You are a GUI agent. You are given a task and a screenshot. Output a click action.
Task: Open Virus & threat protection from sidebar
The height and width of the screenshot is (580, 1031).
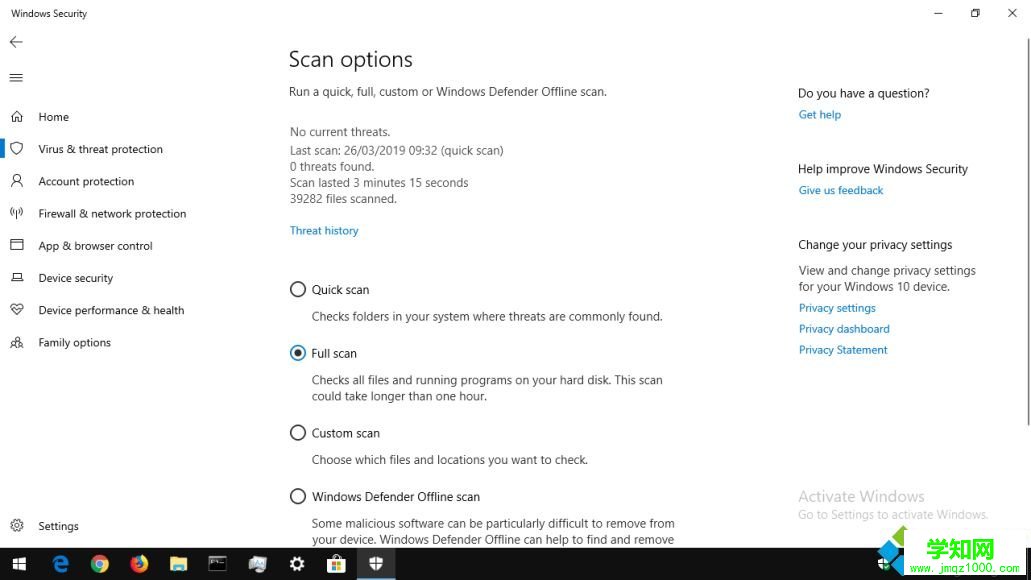pos(100,148)
